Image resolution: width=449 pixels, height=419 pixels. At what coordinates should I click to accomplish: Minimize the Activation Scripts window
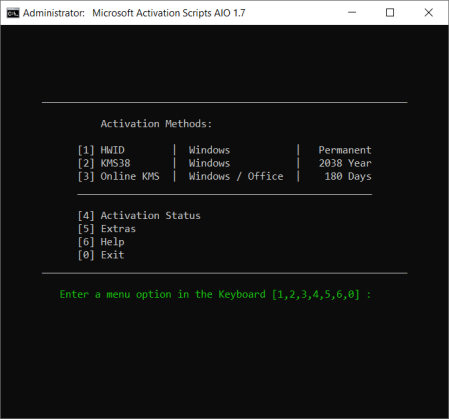tap(352, 13)
